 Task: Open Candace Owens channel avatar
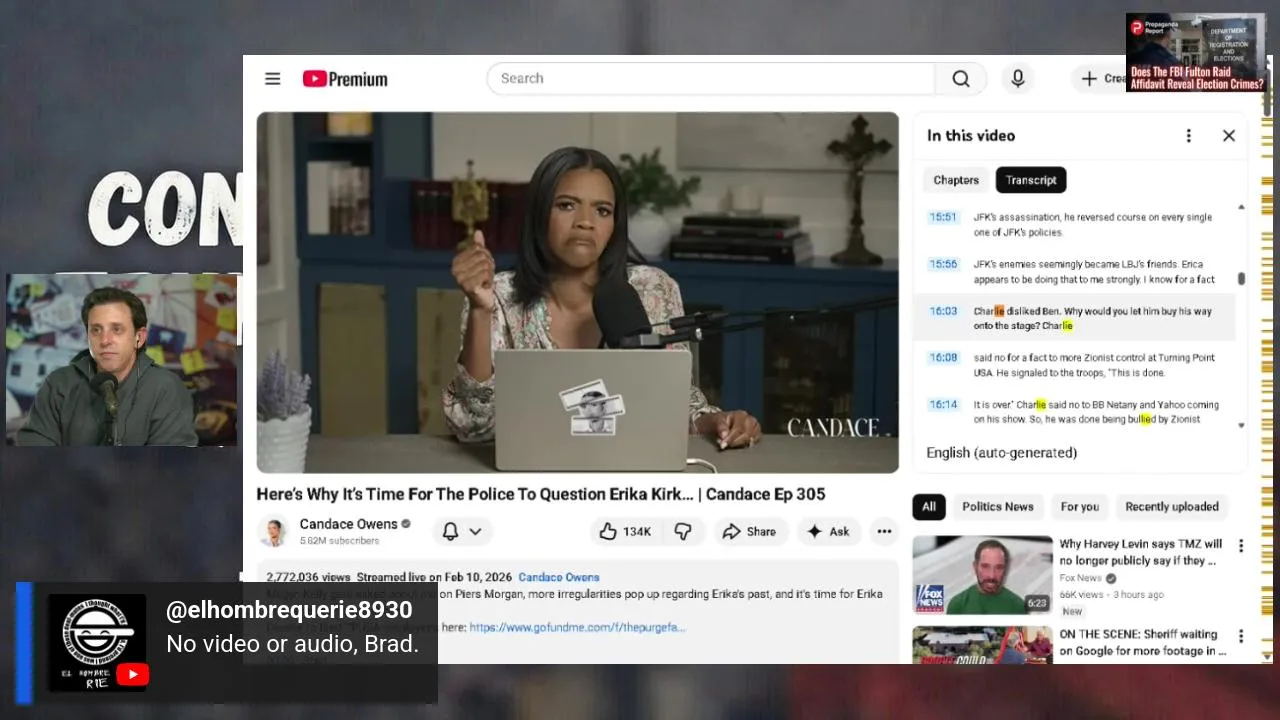point(274,531)
